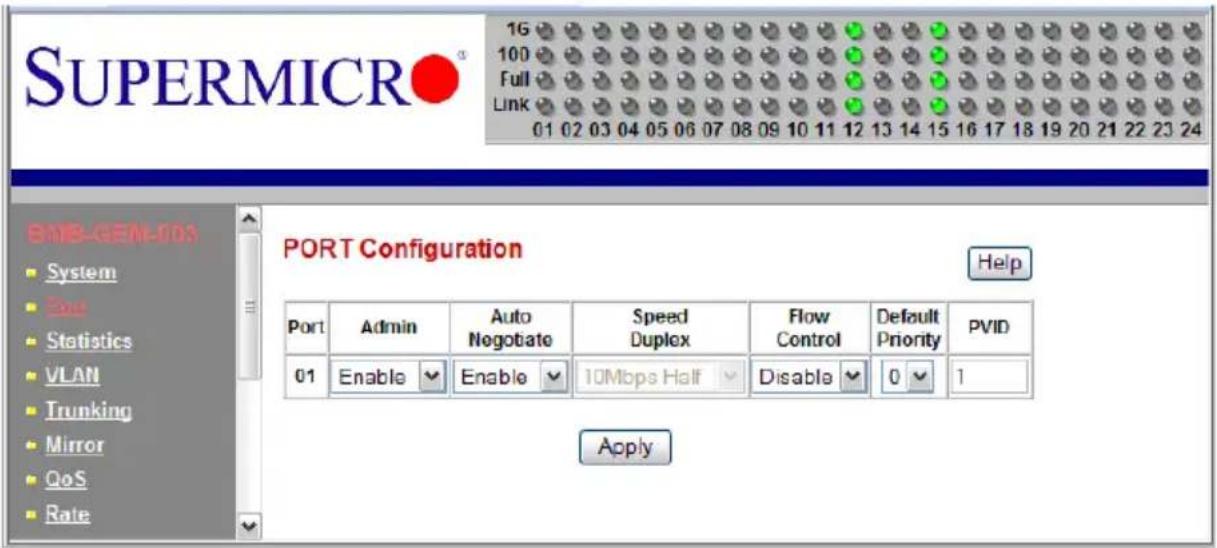Click the gray Link LED for port 06
This screenshot has height=548, width=1217.
[684, 104]
